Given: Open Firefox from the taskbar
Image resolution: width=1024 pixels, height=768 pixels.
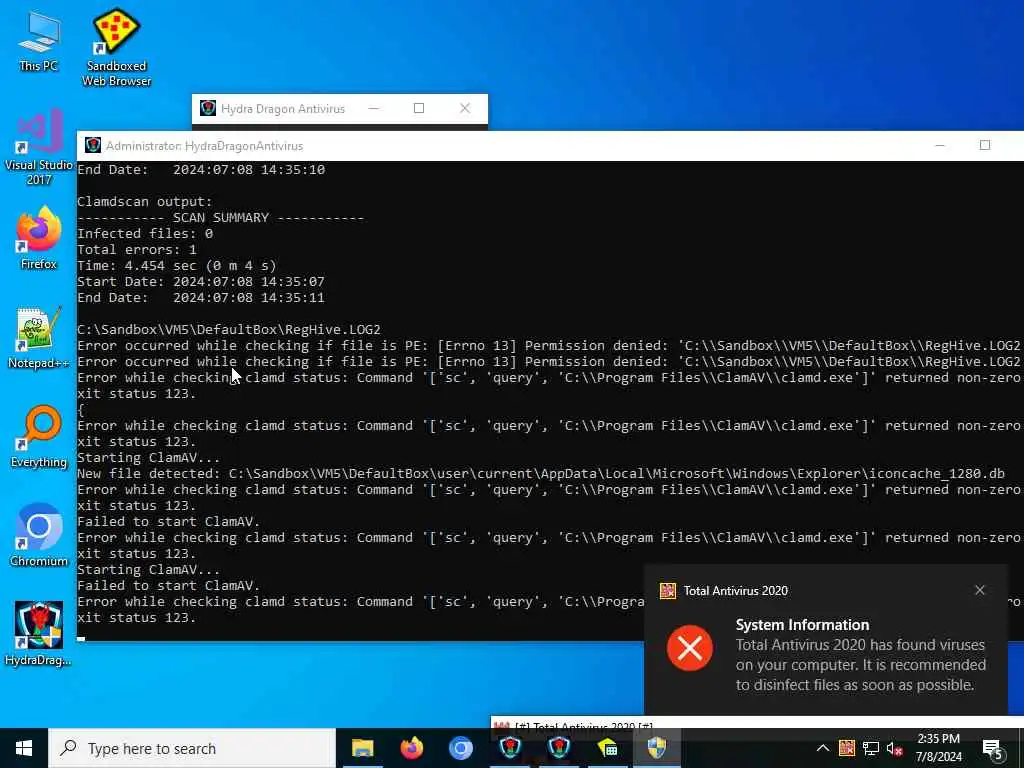Looking at the screenshot, I should tap(411, 748).
